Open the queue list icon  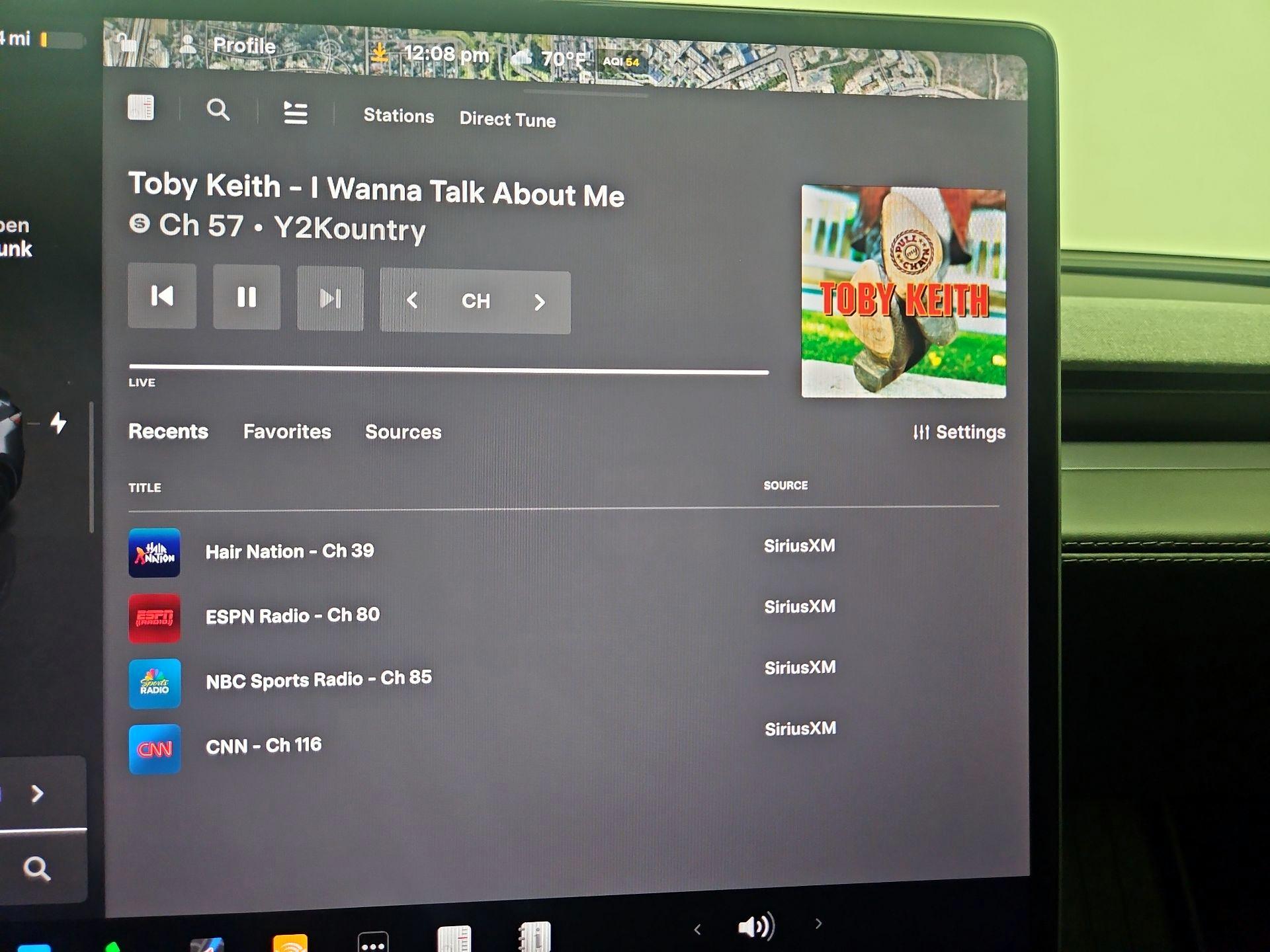click(x=295, y=113)
